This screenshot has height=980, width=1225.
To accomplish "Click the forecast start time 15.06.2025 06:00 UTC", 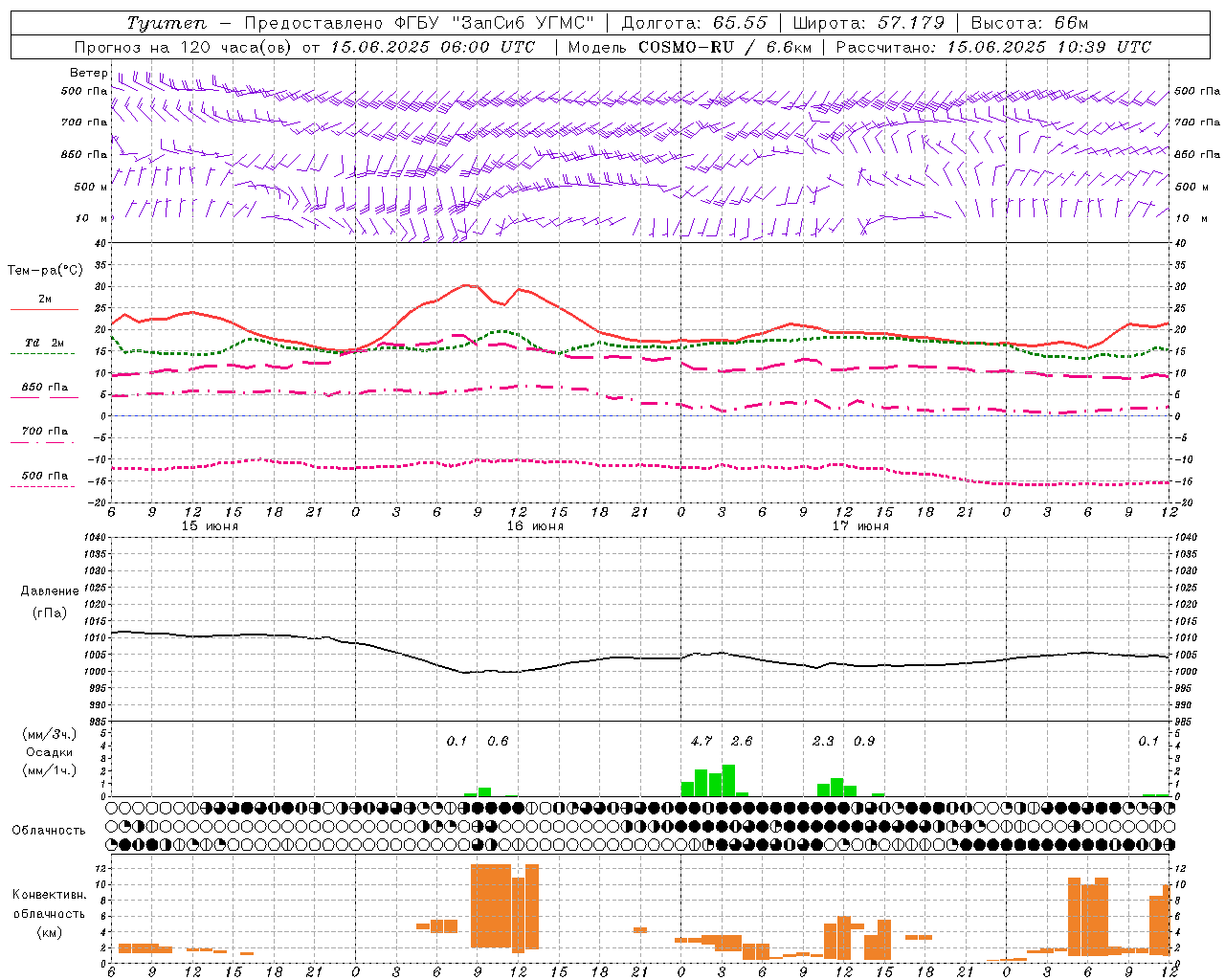I will click(x=433, y=47).
